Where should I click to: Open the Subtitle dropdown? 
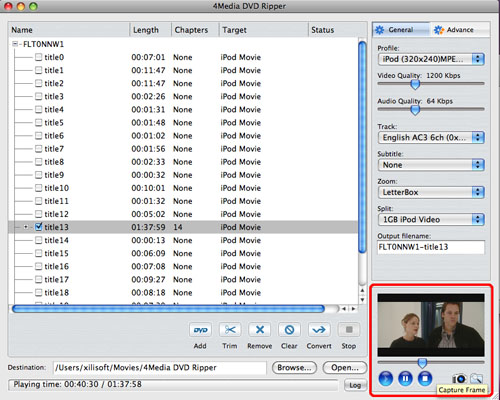pos(431,165)
